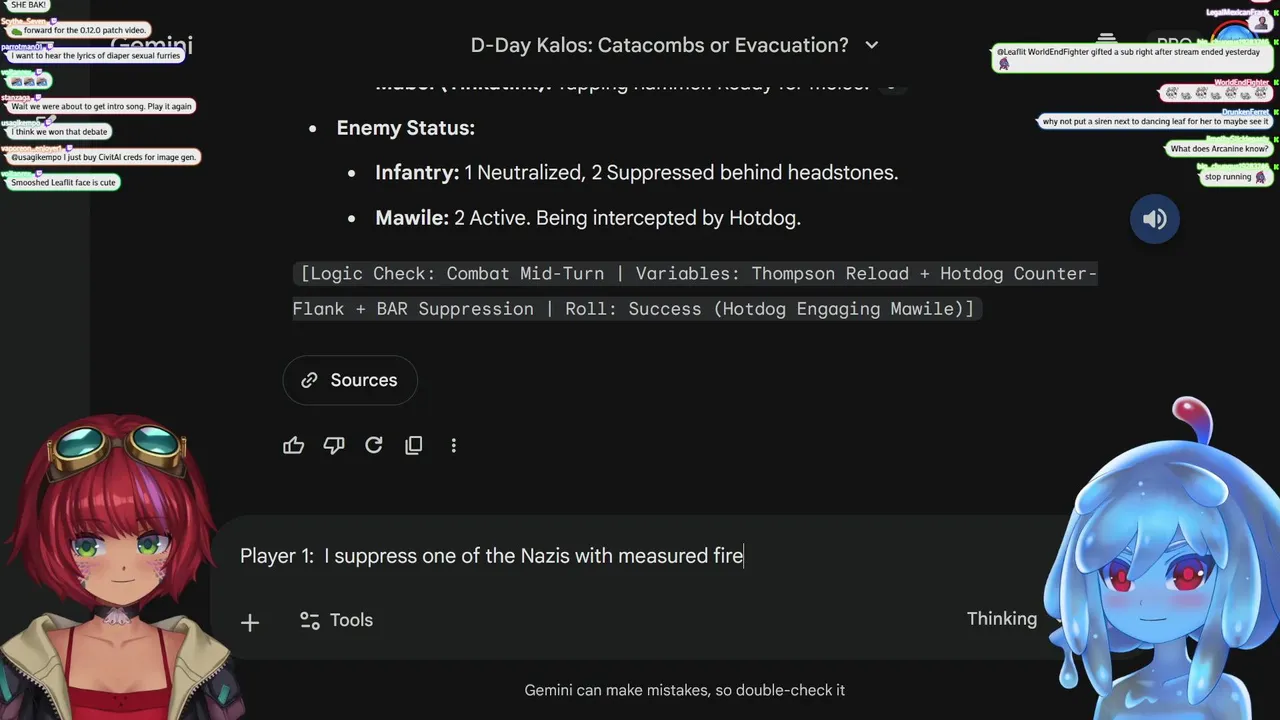Image resolution: width=1280 pixels, height=720 pixels.
Task: Click the Logic Check code block
Action: point(695,291)
